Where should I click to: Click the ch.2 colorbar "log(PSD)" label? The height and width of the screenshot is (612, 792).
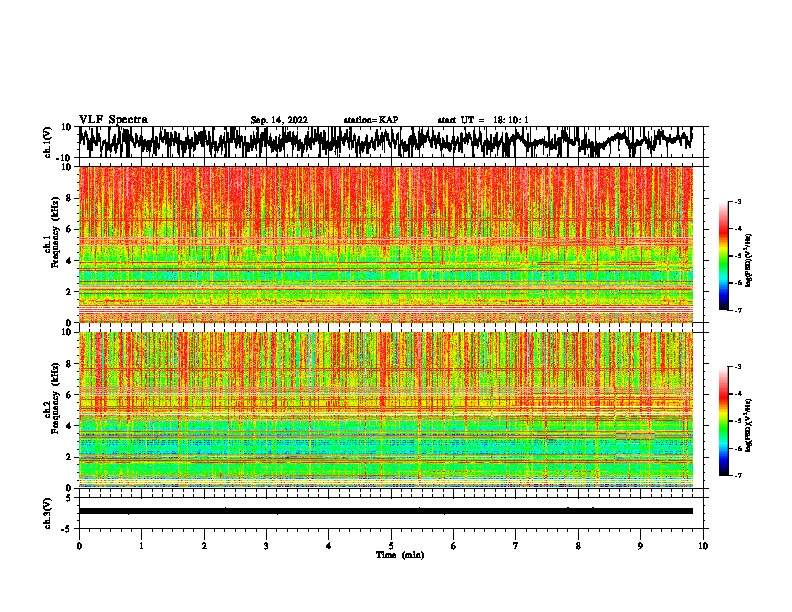point(748,425)
